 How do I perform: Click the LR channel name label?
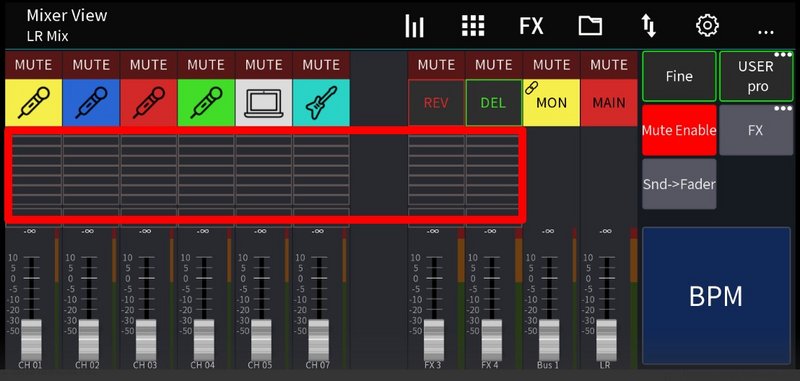[606, 365]
